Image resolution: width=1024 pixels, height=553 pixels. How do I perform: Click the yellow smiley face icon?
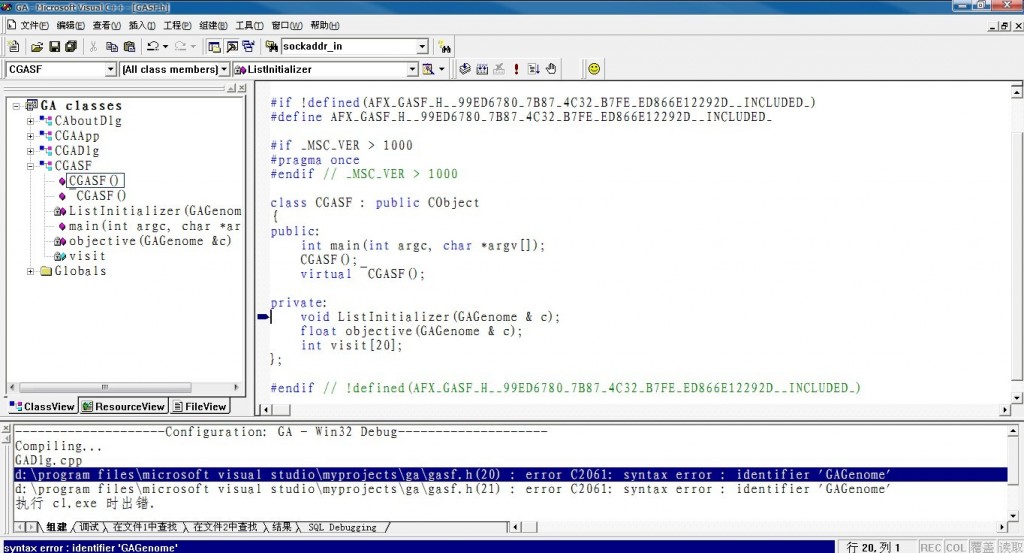[594, 69]
